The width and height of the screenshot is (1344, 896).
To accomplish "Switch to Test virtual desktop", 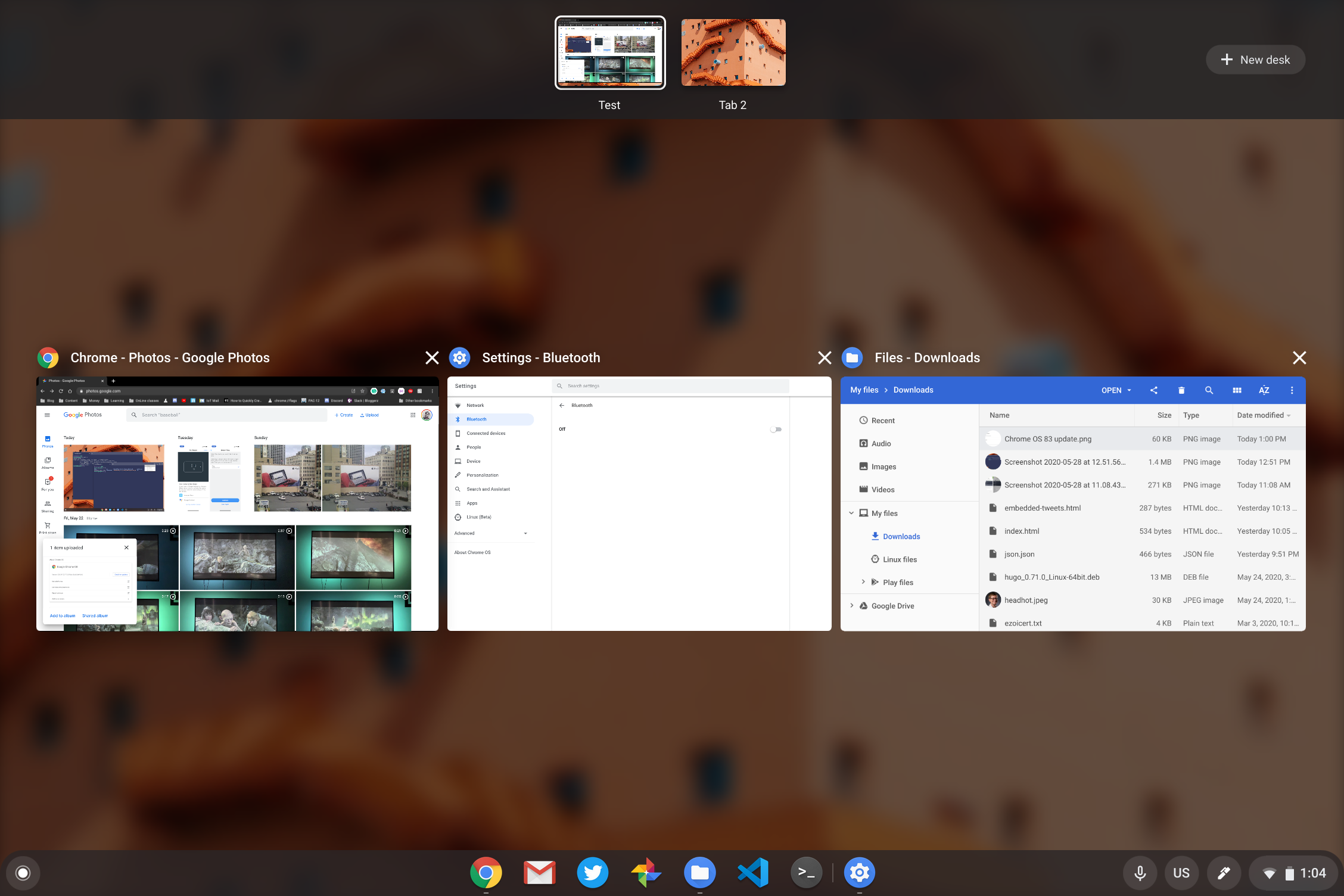I will [608, 53].
